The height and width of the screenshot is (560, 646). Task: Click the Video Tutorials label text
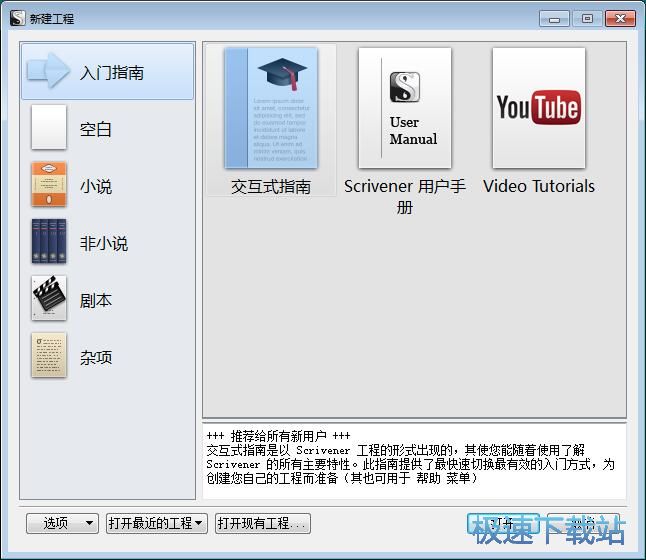[x=538, y=187]
